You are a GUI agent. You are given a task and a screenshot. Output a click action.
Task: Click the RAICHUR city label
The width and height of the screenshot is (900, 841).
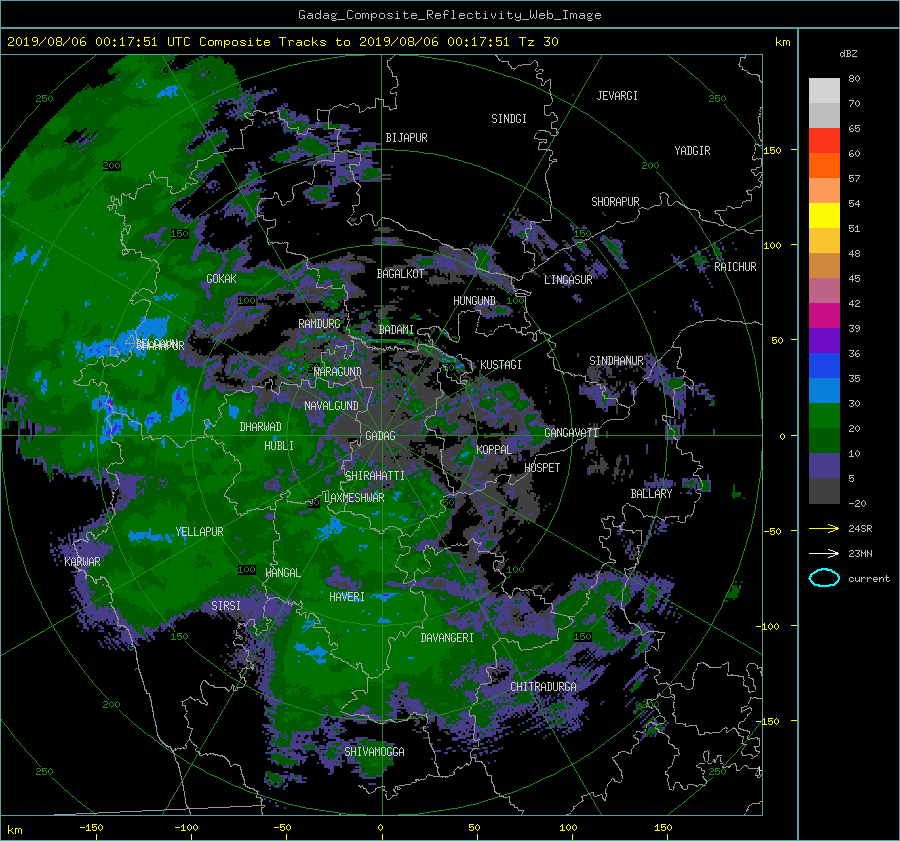pyautogui.click(x=735, y=267)
